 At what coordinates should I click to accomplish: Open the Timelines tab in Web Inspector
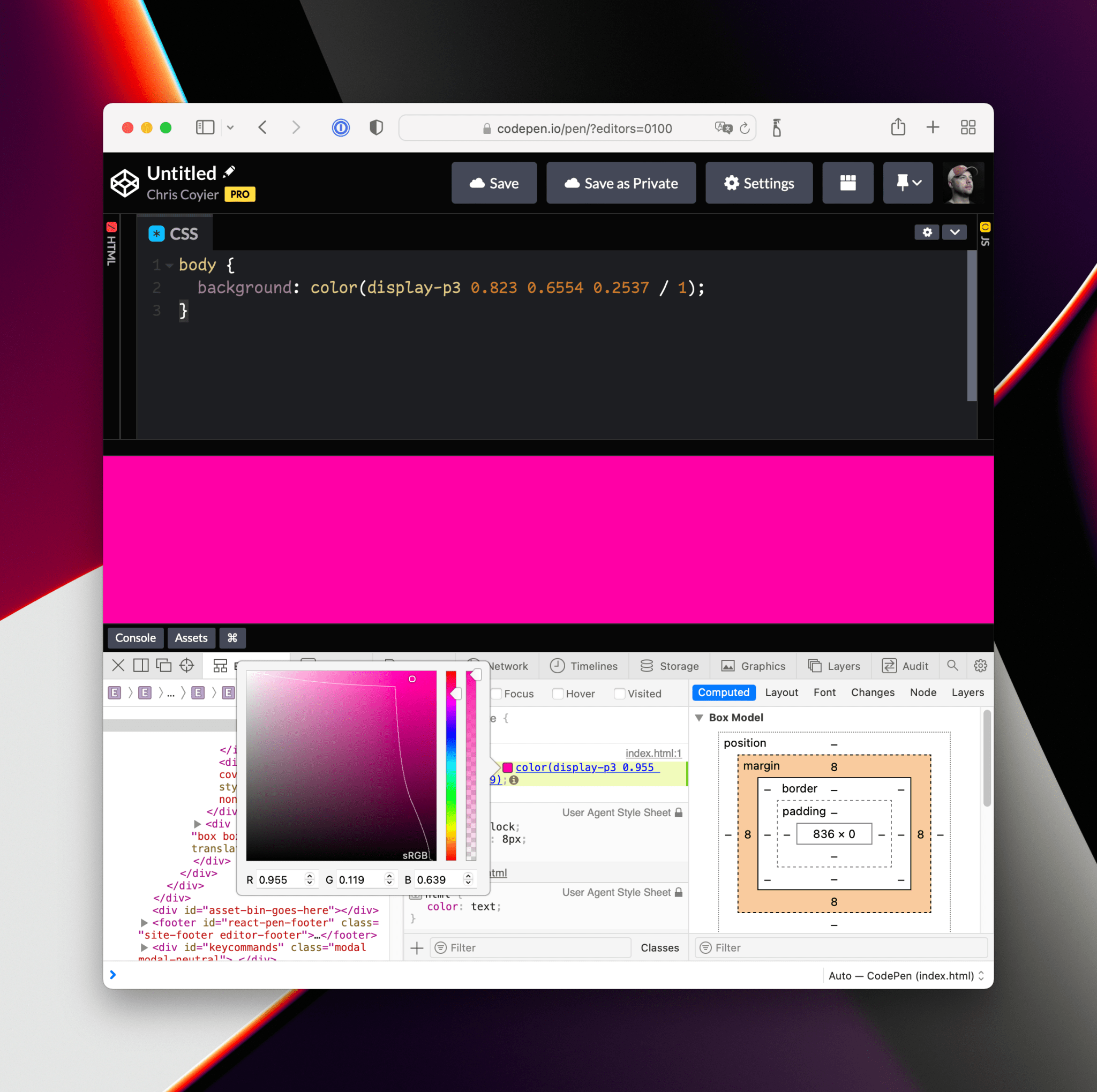pos(584,666)
